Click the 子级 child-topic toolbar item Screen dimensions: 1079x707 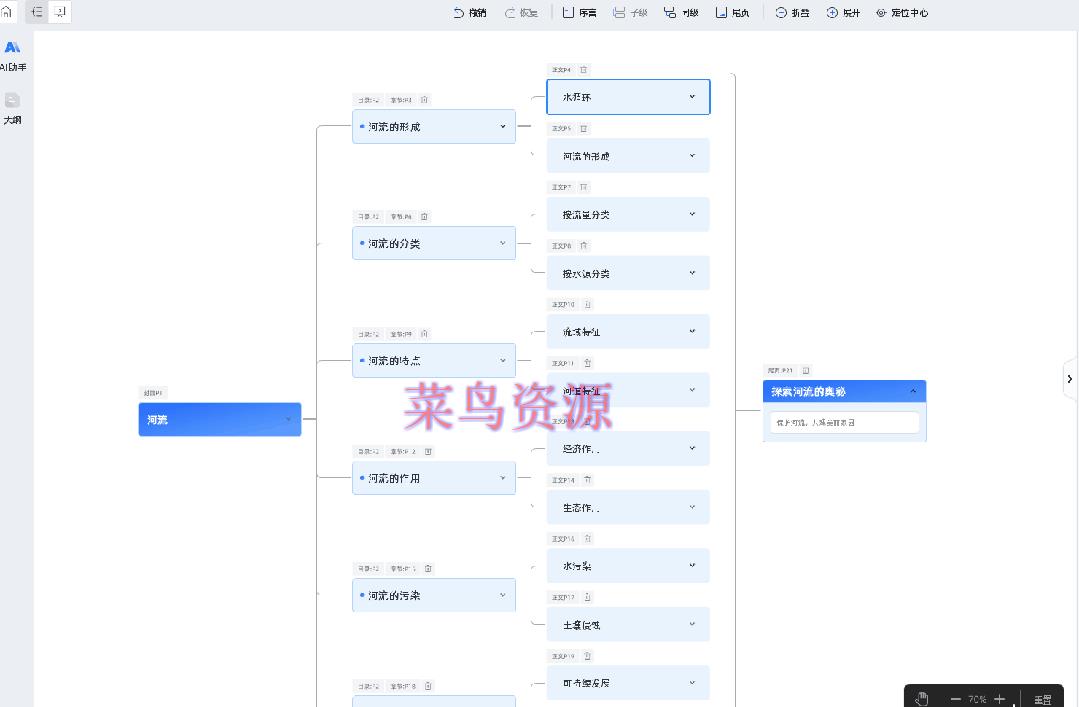pos(630,12)
